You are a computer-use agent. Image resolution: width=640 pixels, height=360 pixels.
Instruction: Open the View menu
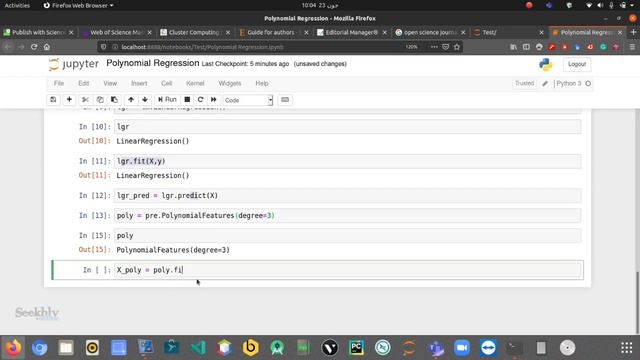click(x=110, y=83)
